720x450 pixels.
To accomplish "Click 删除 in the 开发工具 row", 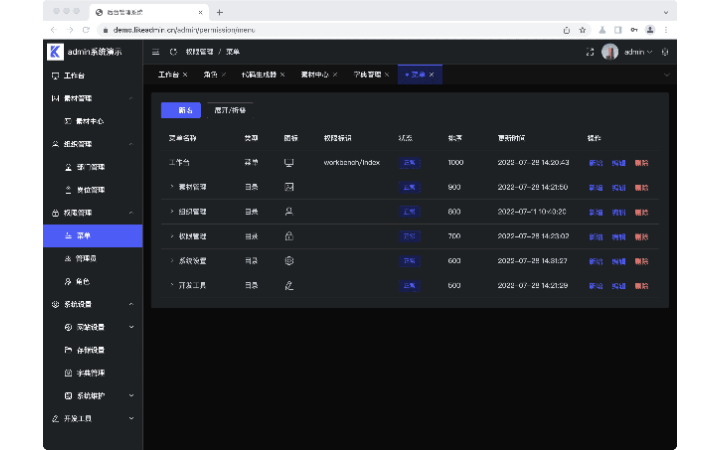I will click(x=641, y=285).
